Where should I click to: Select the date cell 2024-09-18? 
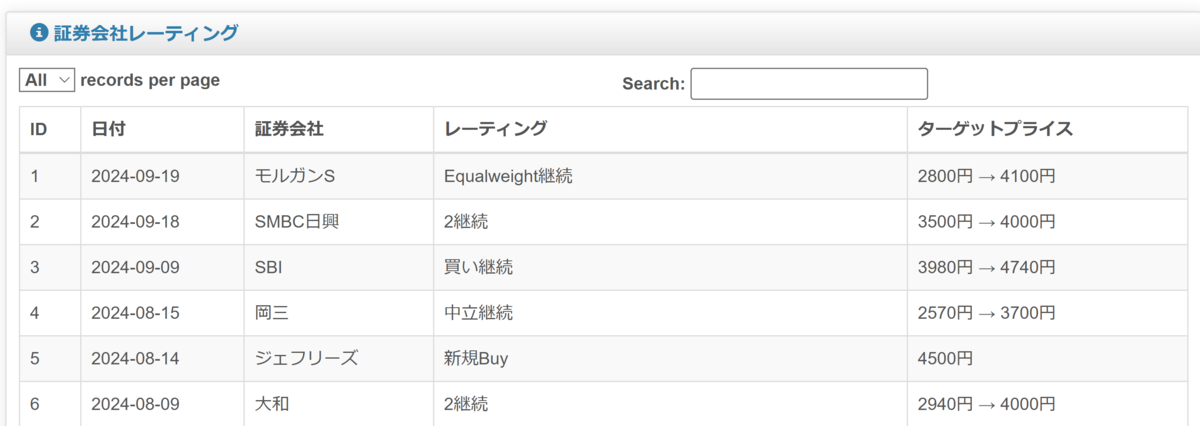click(x=162, y=222)
